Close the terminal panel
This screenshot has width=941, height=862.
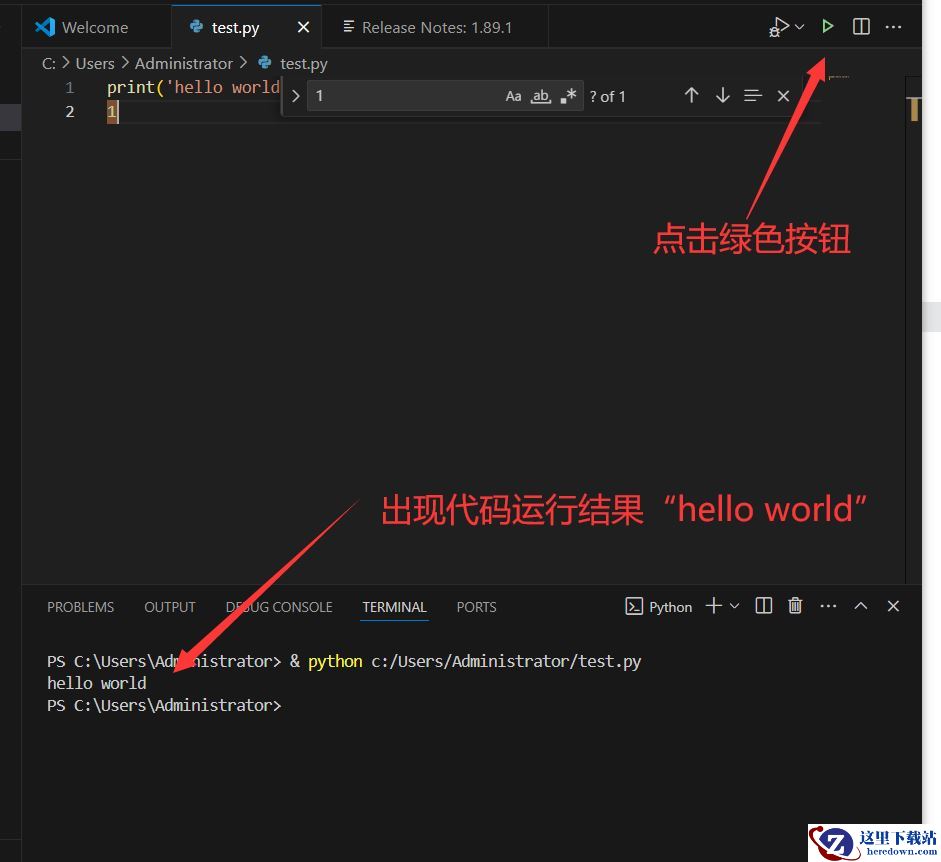tap(893, 606)
